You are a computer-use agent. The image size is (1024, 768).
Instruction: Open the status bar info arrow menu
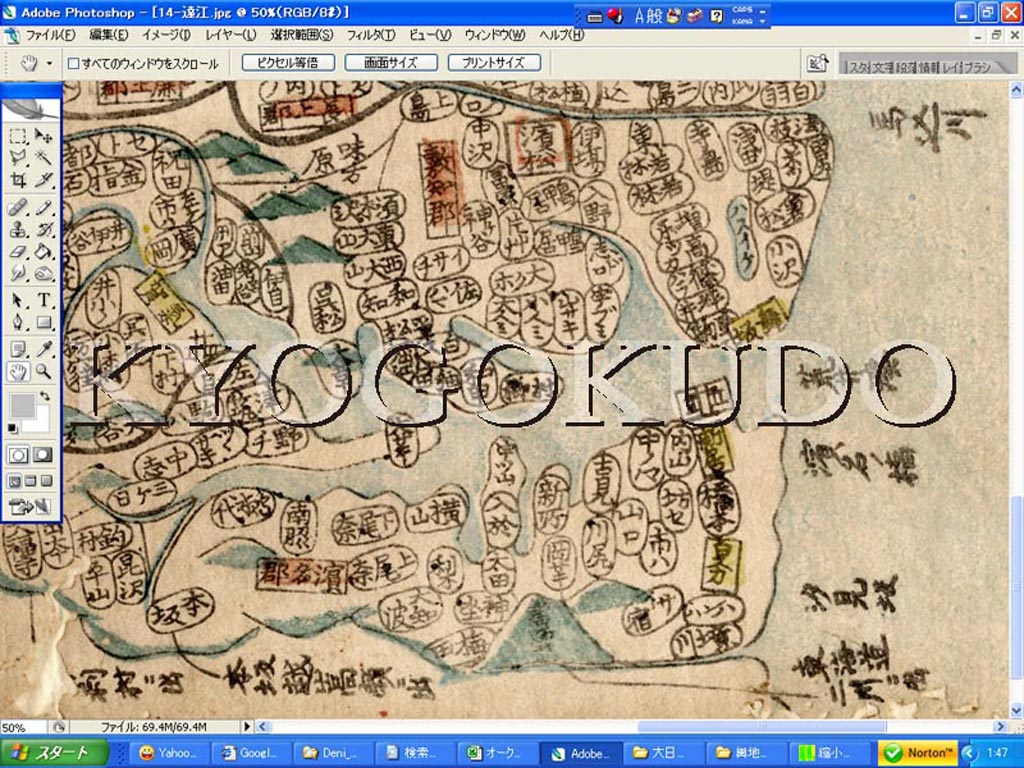click(247, 726)
